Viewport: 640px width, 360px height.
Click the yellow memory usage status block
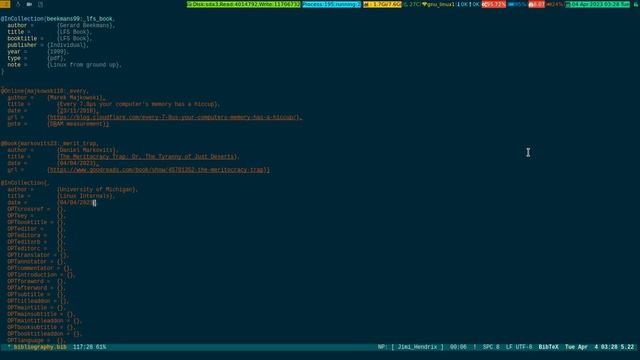[382, 4]
